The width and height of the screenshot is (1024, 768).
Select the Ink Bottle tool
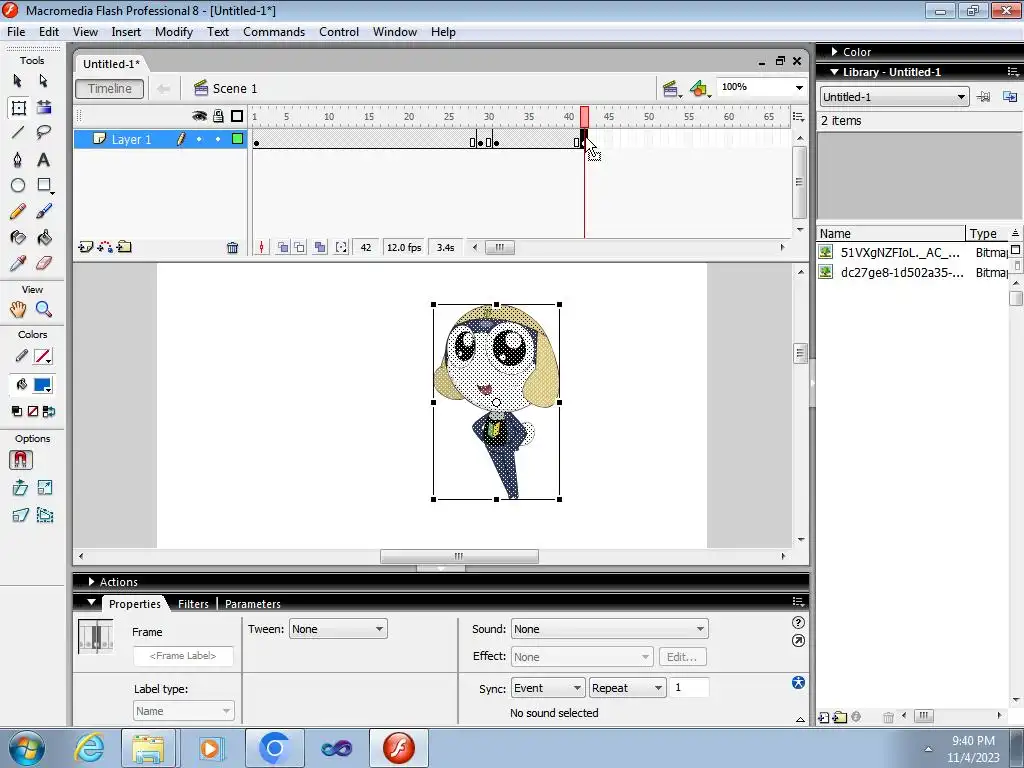[18, 238]
